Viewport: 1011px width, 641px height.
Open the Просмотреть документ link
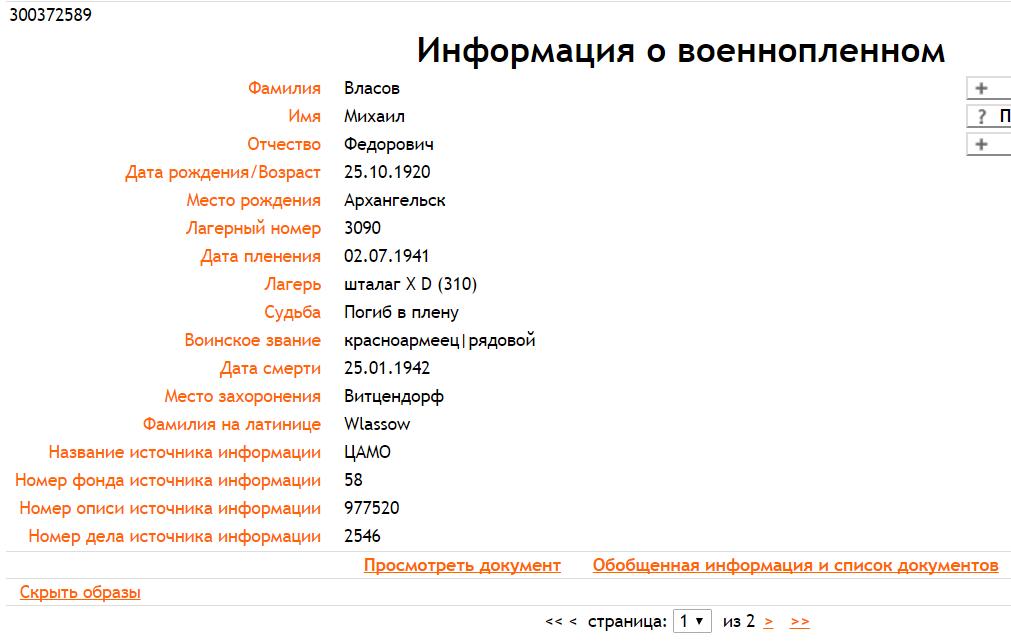click(462, 565)
